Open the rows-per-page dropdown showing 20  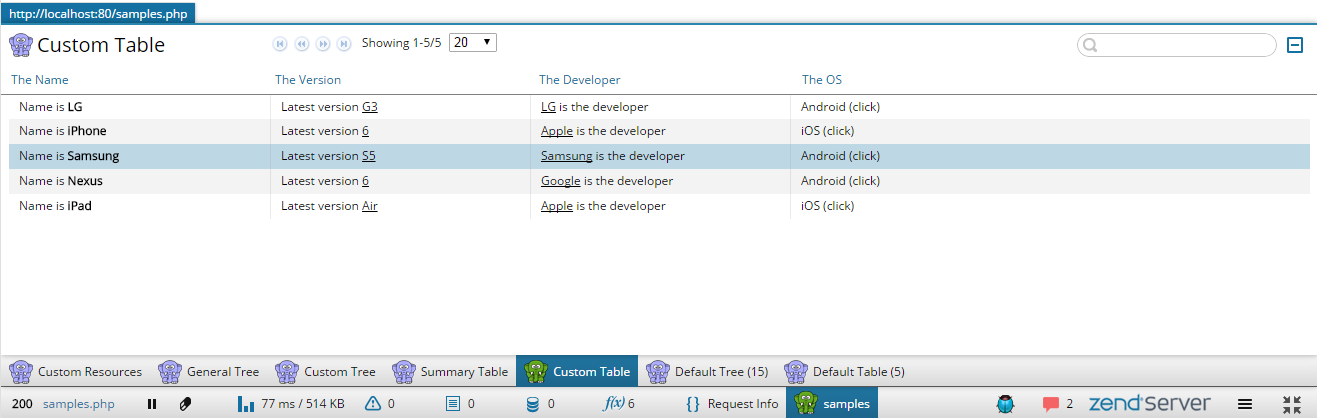(473, 43)
